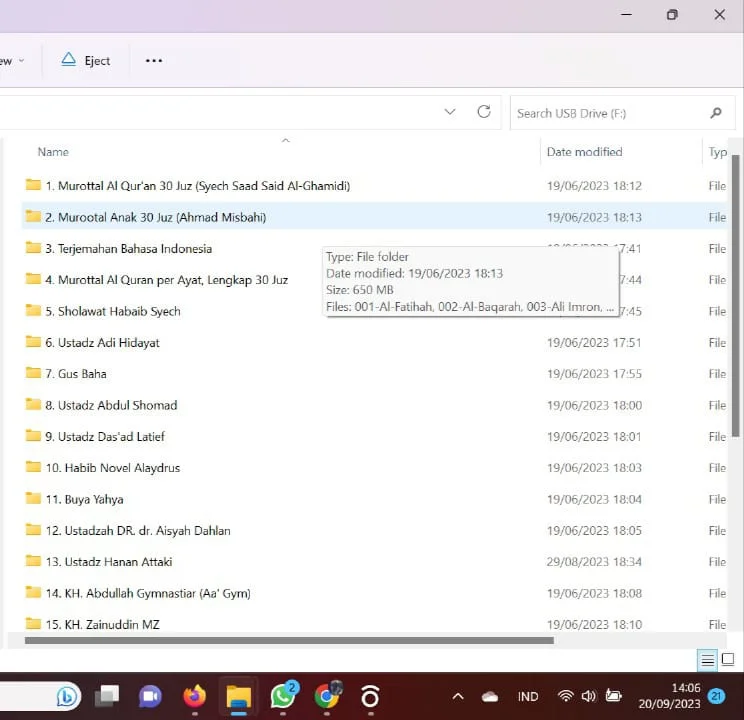744x720 pixels.
Task: Open the See more ellipsis menu
Action: coord(154,61)
